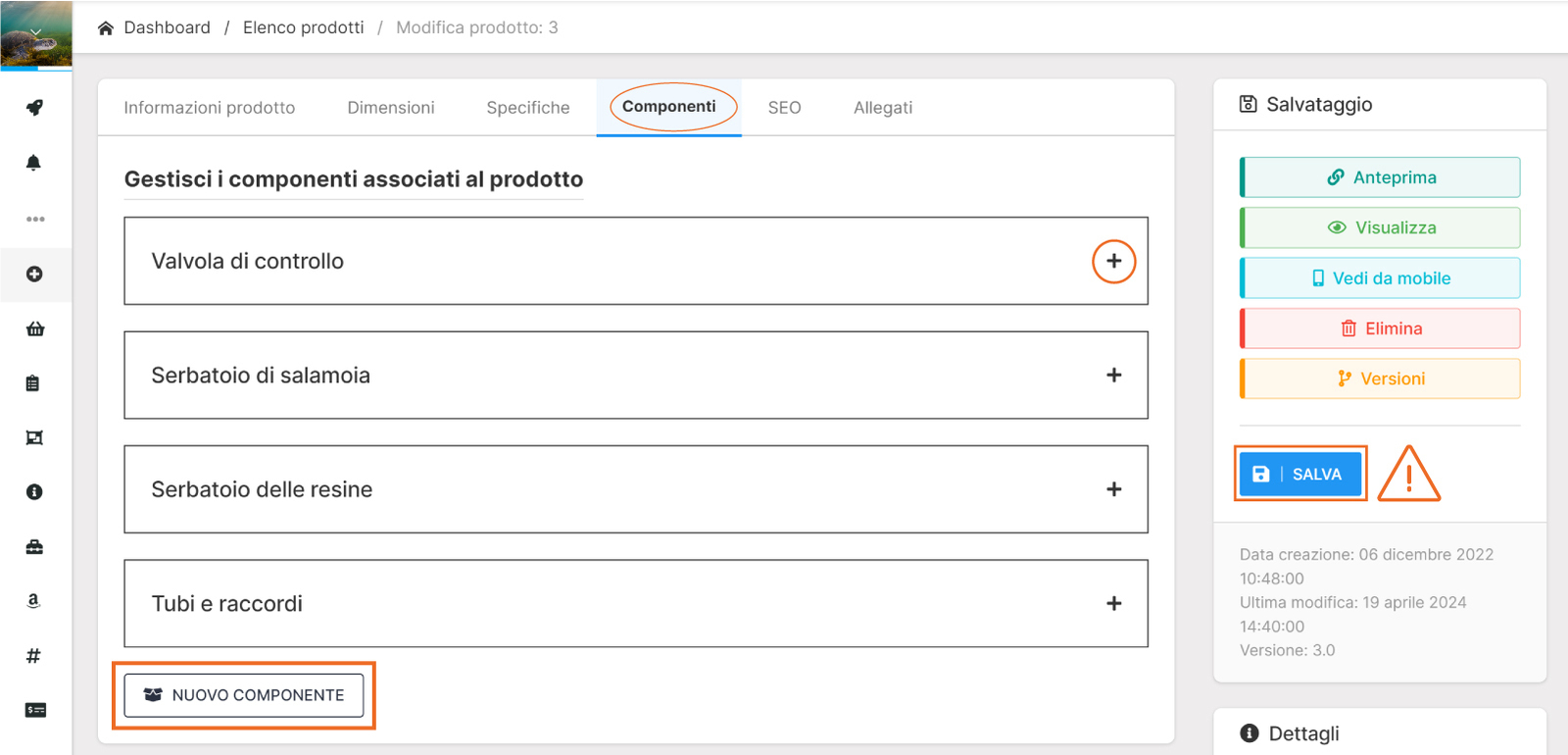Expand the Serbatoio delle resine component
This screenshot has width=1568, height=755.
tap(1113, 489)
